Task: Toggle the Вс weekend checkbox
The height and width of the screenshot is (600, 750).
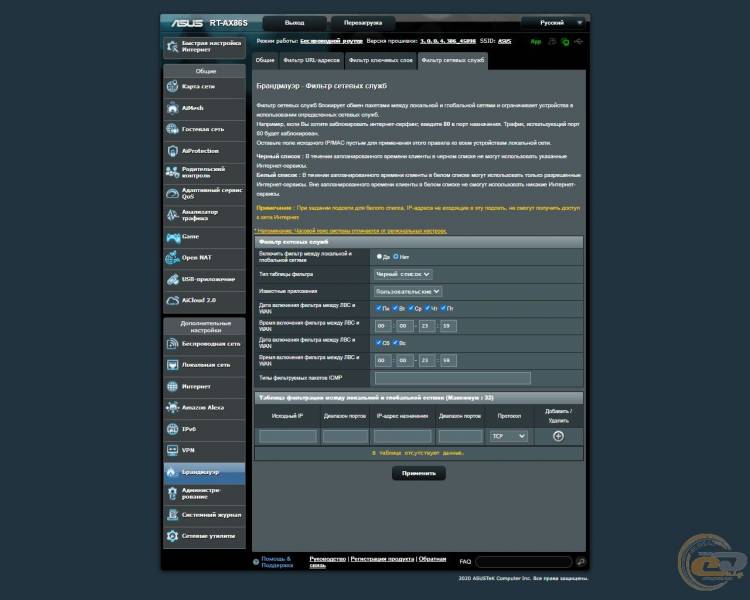Action: (x=395, y=343)
